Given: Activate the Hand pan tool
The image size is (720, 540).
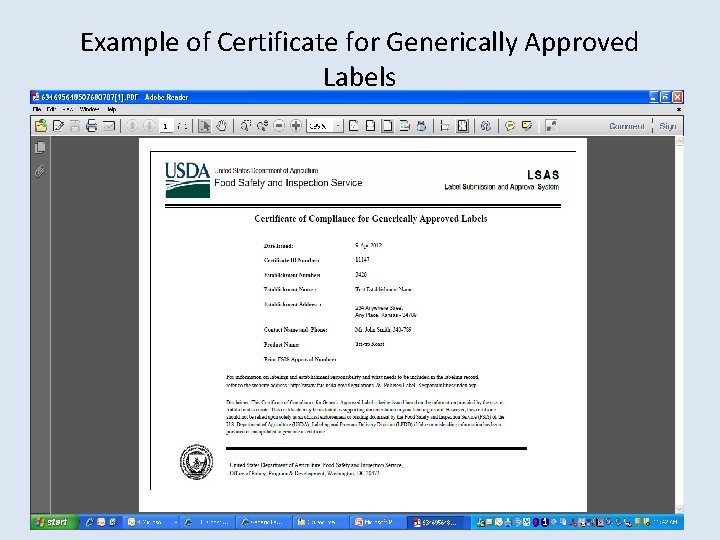Looking at the screenshot, I should (221, 125).
